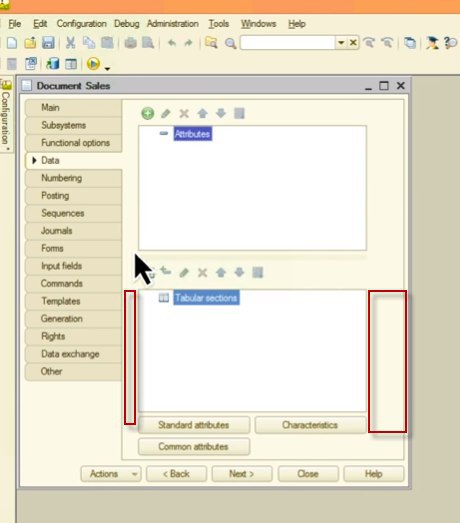Click the Find previous icon
The image size is (460, 523).
point(387,43)
